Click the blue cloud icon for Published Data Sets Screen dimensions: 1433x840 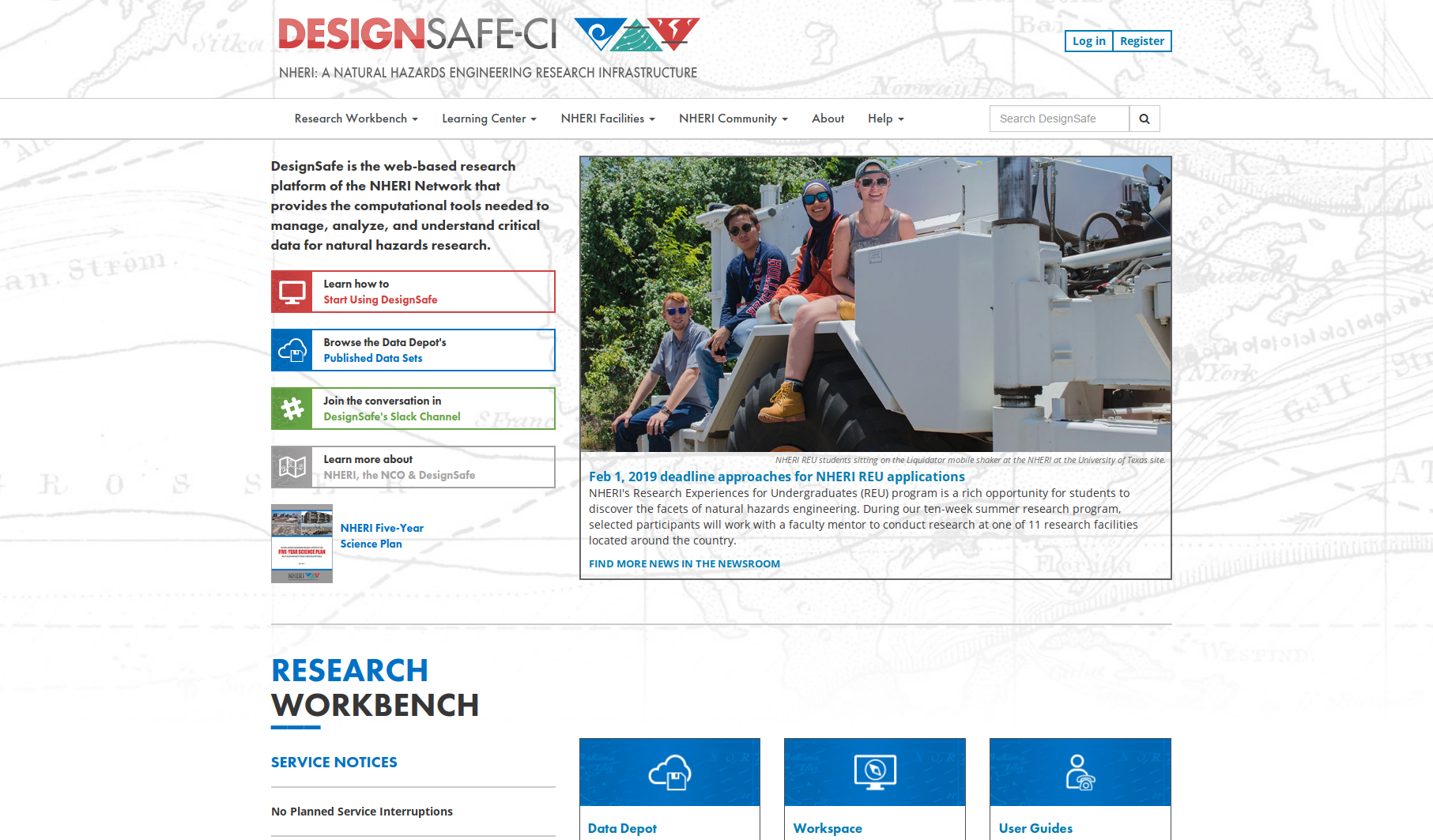click(292, 350)
